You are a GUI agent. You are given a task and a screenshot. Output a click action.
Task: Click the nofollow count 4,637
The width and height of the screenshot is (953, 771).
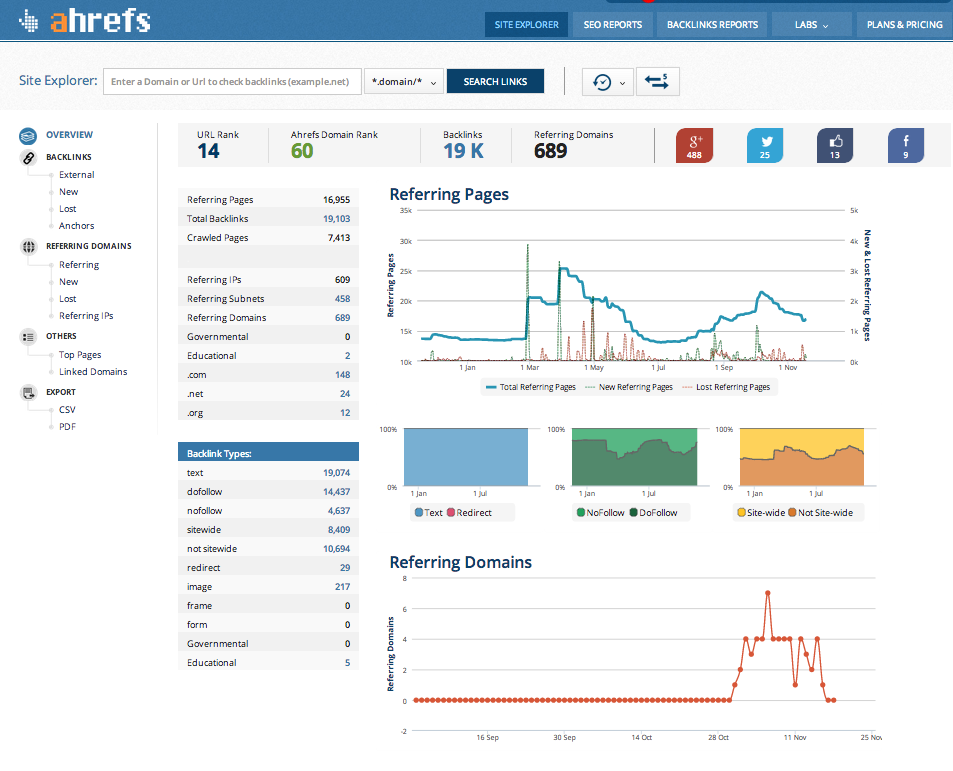click(x=339, y=511)
